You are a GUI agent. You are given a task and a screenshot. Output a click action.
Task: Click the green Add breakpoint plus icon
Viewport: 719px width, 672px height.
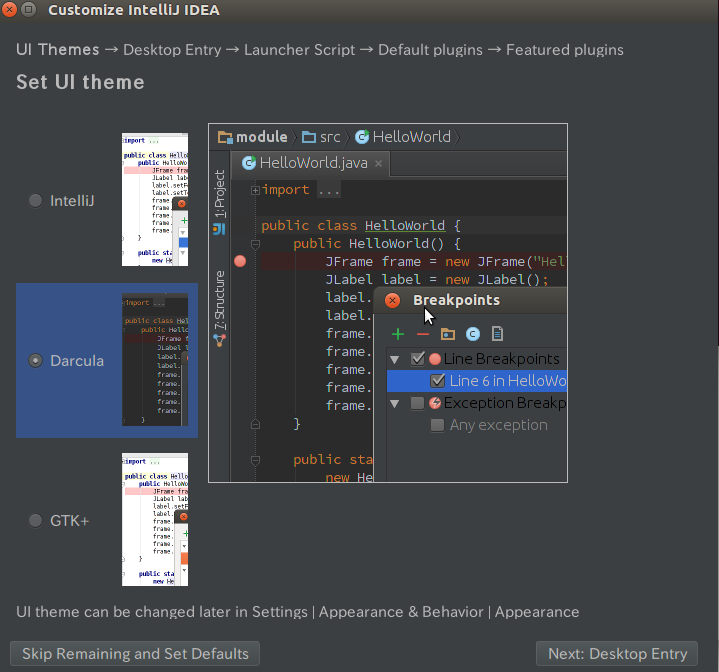tap(398, 334)
